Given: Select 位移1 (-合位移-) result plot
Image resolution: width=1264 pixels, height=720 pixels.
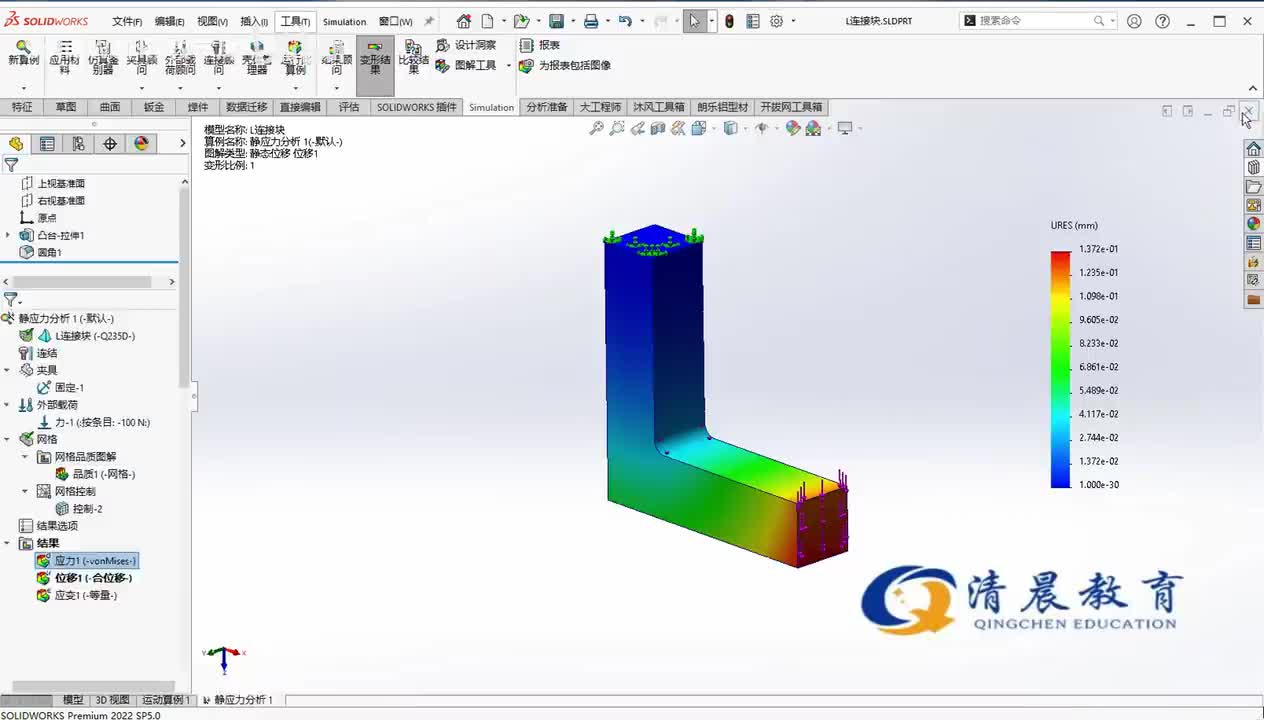Looking at the screenshot, I should click(84, 578).
